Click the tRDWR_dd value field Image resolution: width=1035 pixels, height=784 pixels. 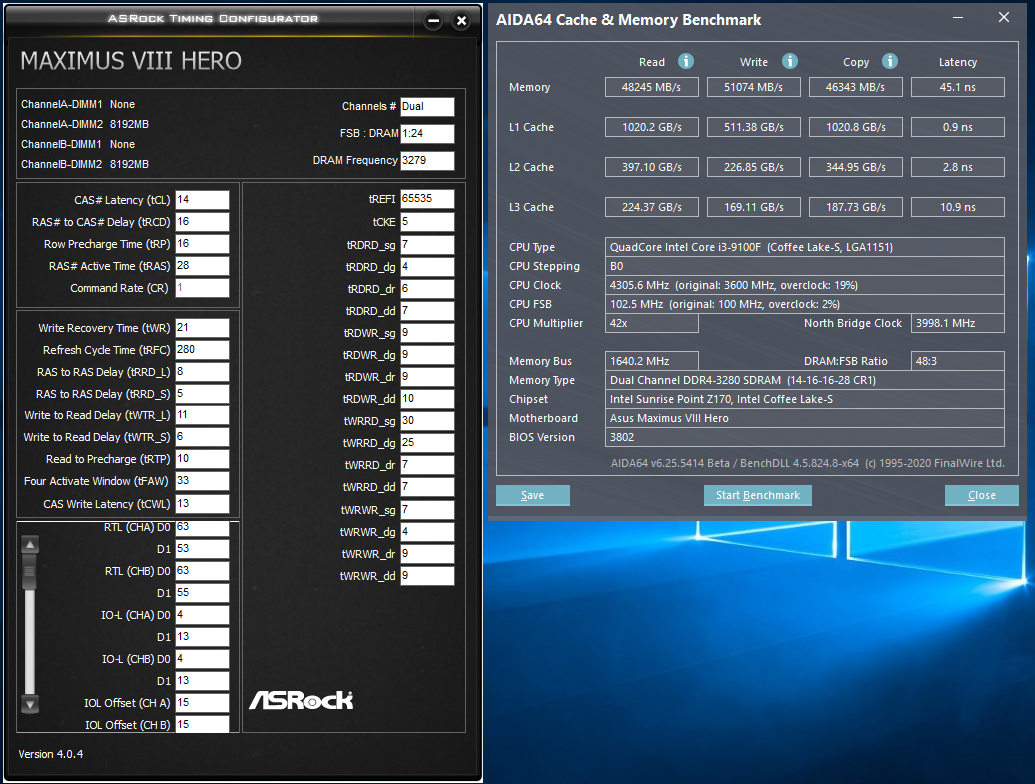point(427,399)
